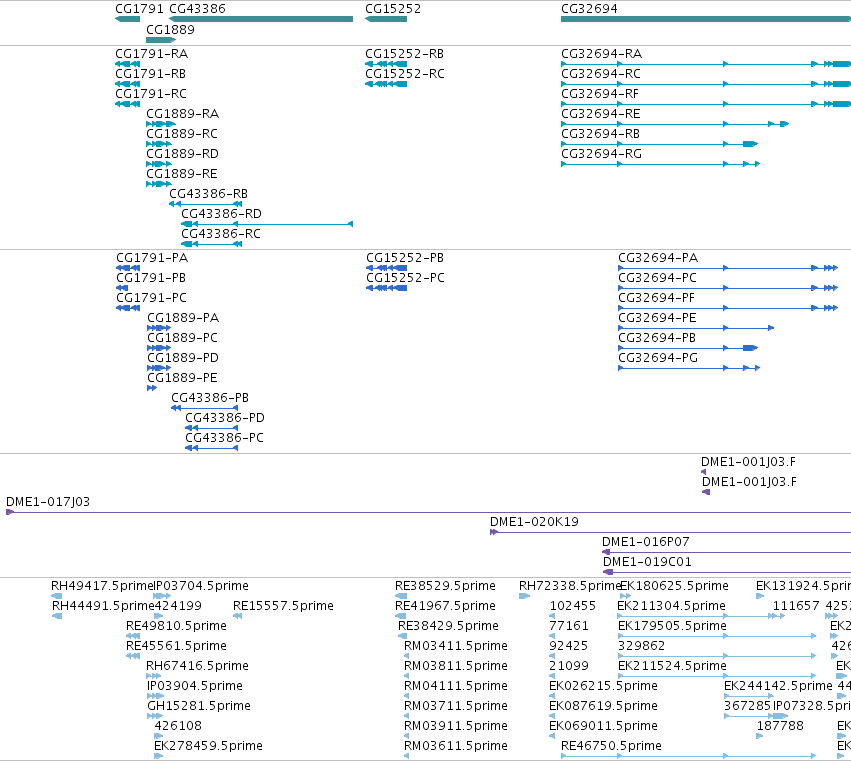Click transcript CG1791-RC label
Screen dimensions: 851x761
tap(151, 94)
